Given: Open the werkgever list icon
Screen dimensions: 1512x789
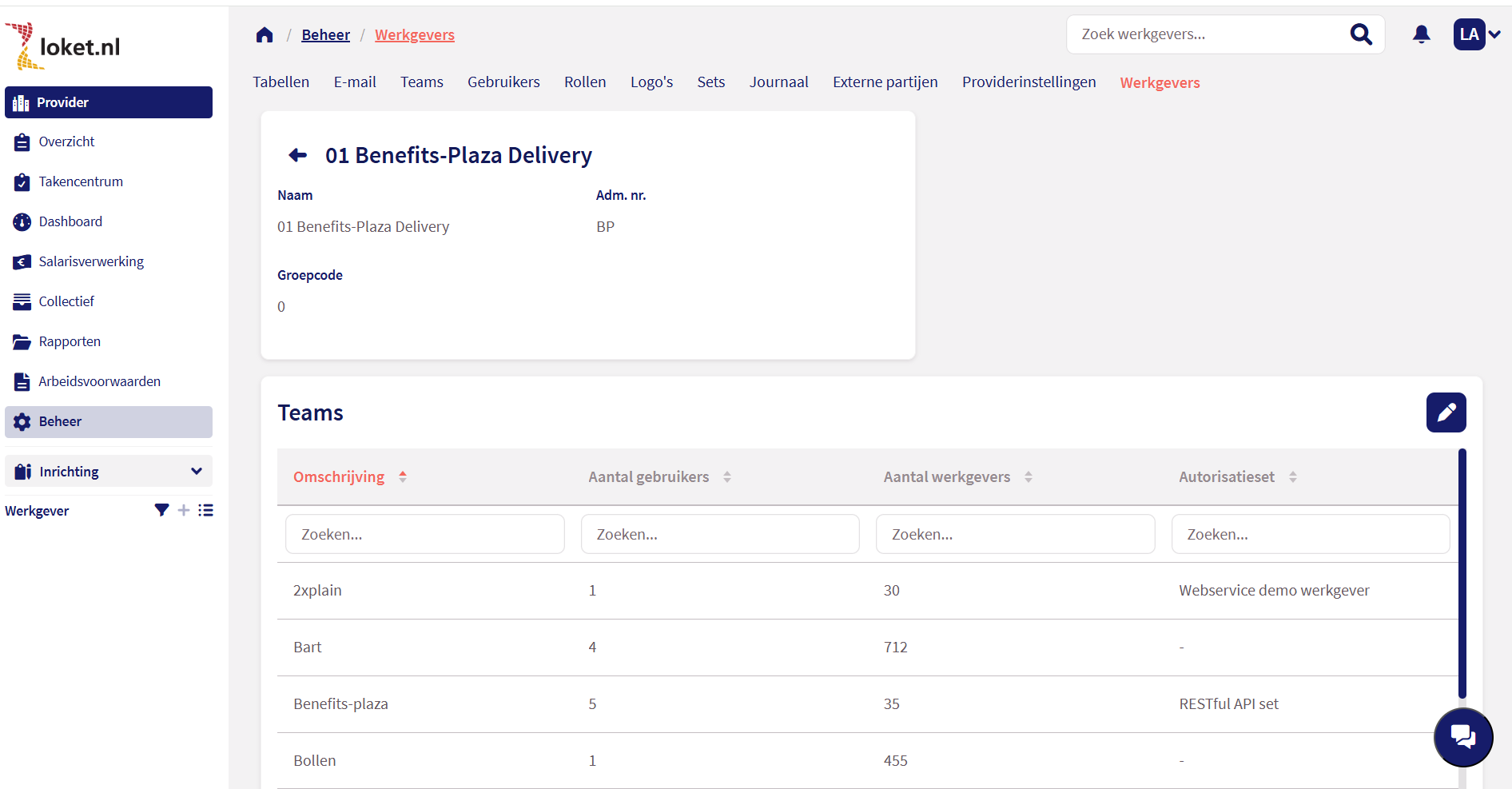Looking at the screenshot, I should pyautogui.click(x=205, y=510).
